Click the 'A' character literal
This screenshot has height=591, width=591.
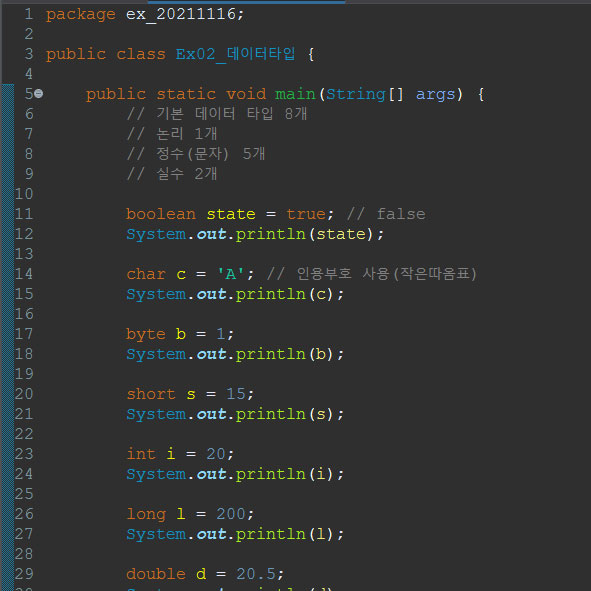[x=231, y=274]
